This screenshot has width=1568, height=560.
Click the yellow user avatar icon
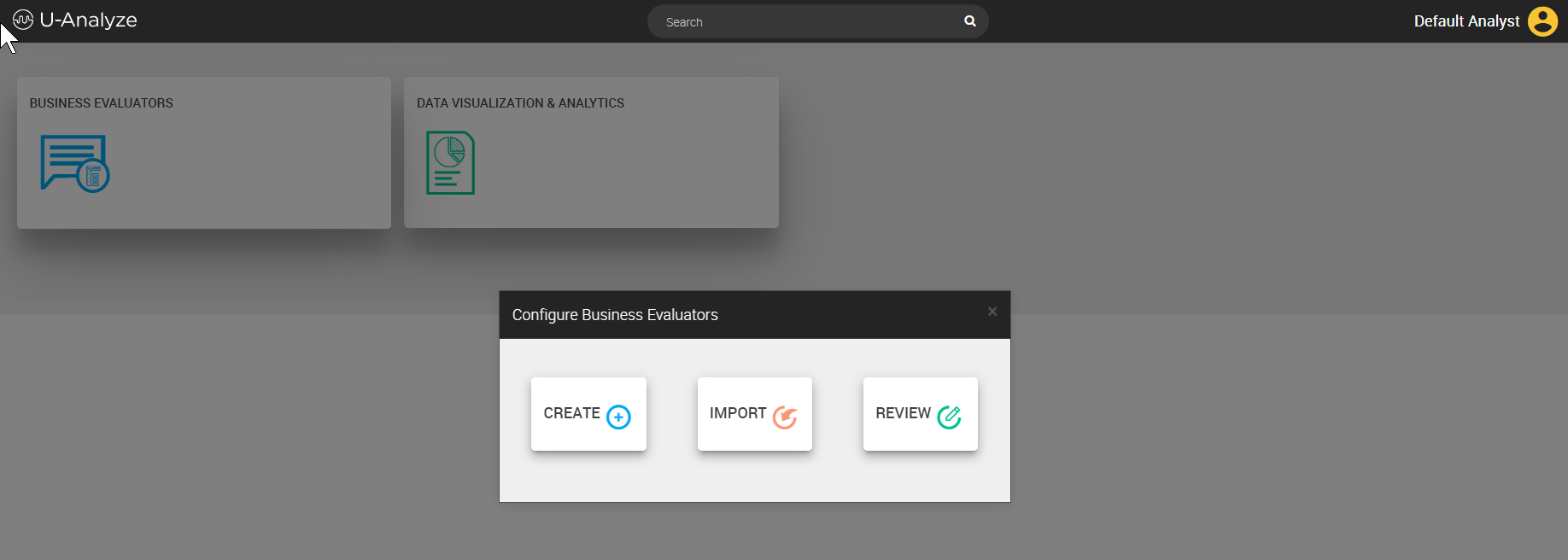[1542, 21]
